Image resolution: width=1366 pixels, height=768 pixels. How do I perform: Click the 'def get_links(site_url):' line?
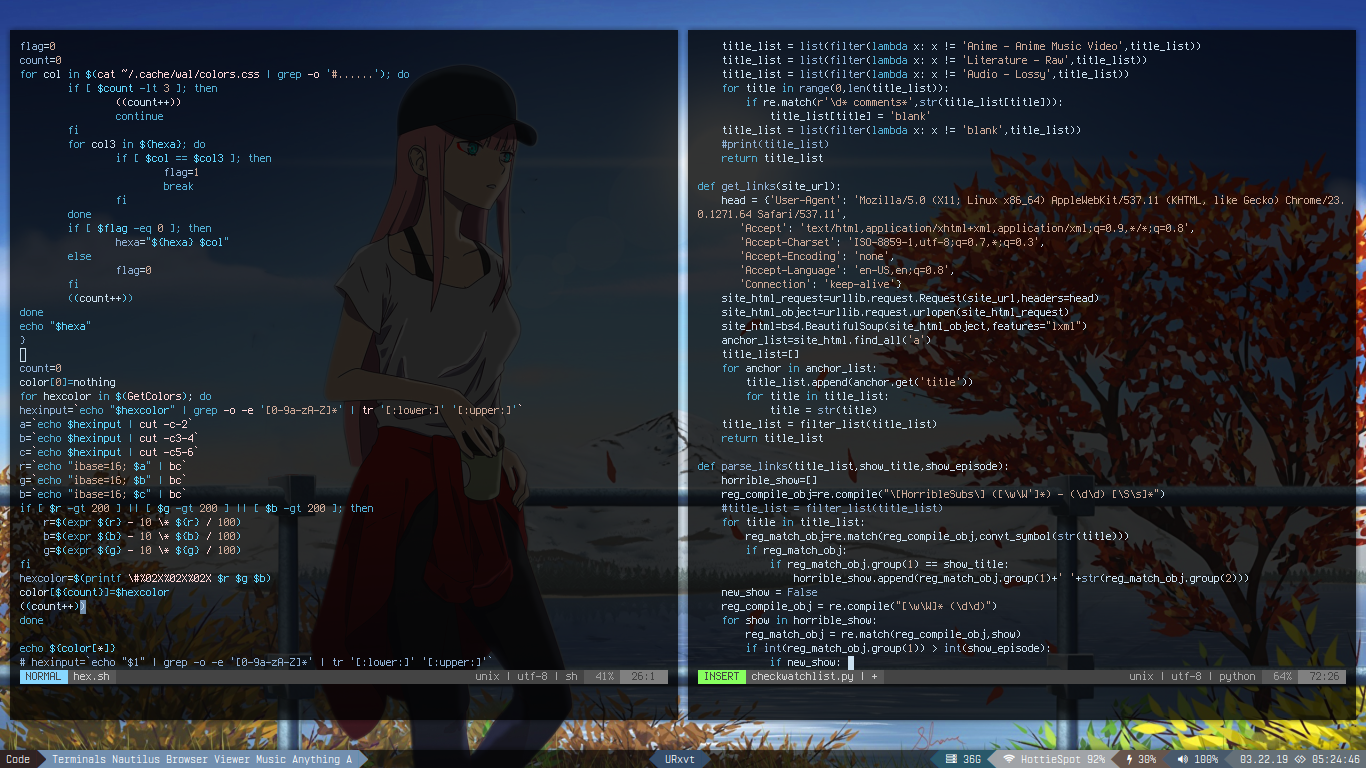(x=770, y=186)
